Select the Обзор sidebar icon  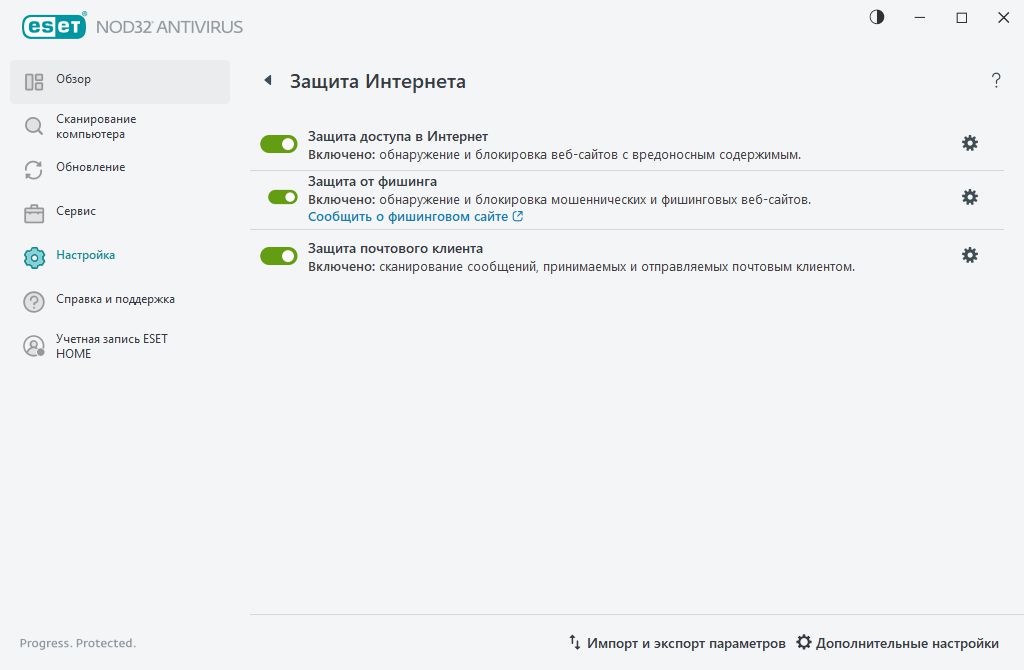pos(33,80)
